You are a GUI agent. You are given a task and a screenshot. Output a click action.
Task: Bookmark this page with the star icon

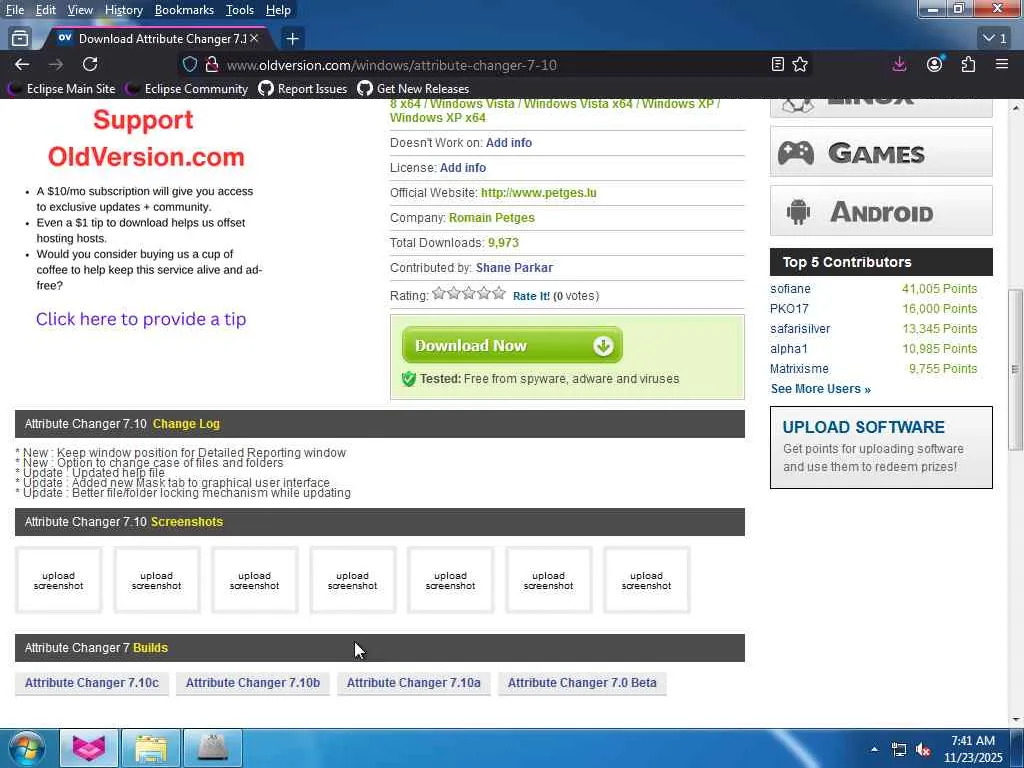800,65
